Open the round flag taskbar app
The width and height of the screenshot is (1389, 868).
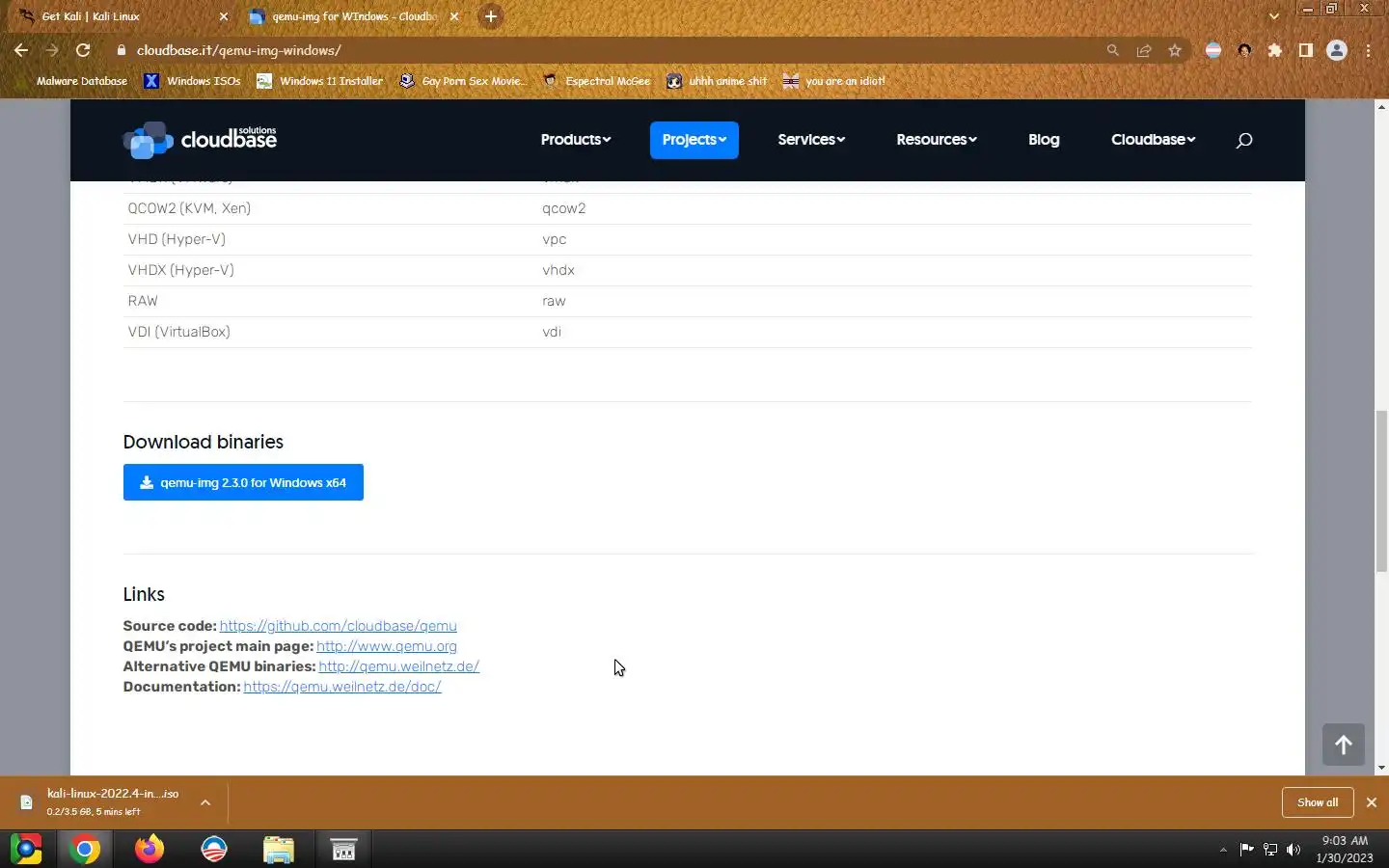(214, 849)
